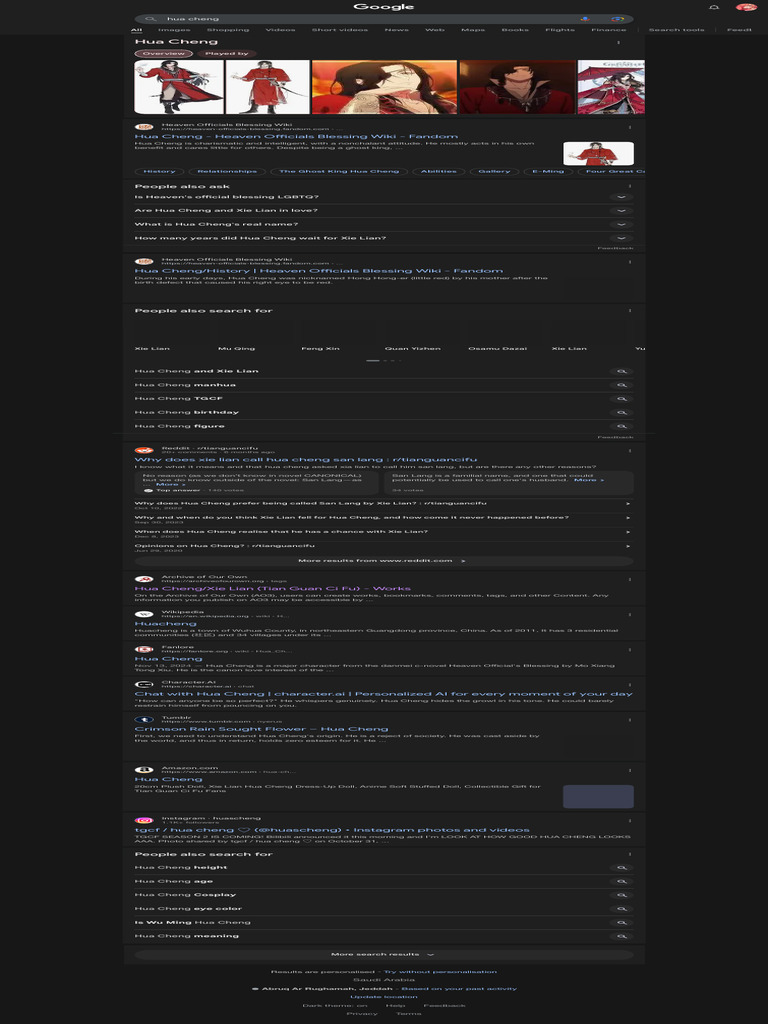
Task: Open first Hua Cheng character image thumbnail
Action: point(179,87)
